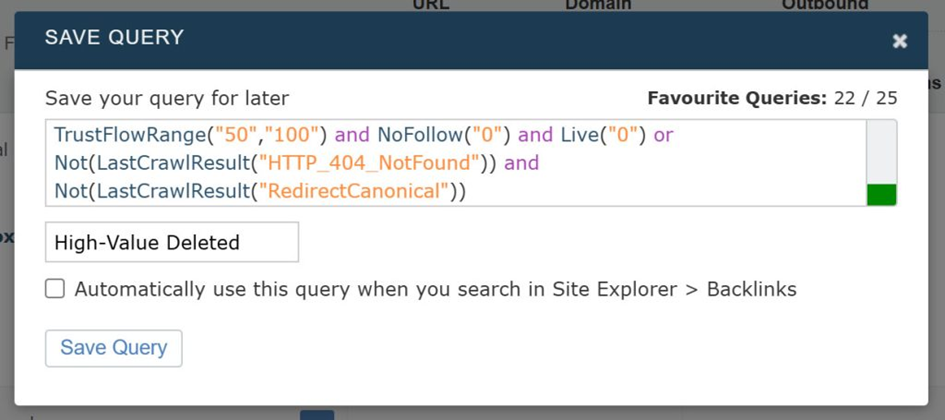Image resolution: width=945 pixels, height=420 pixels.
Task: Close the Save Query dialog
Action: click(899, 41)
